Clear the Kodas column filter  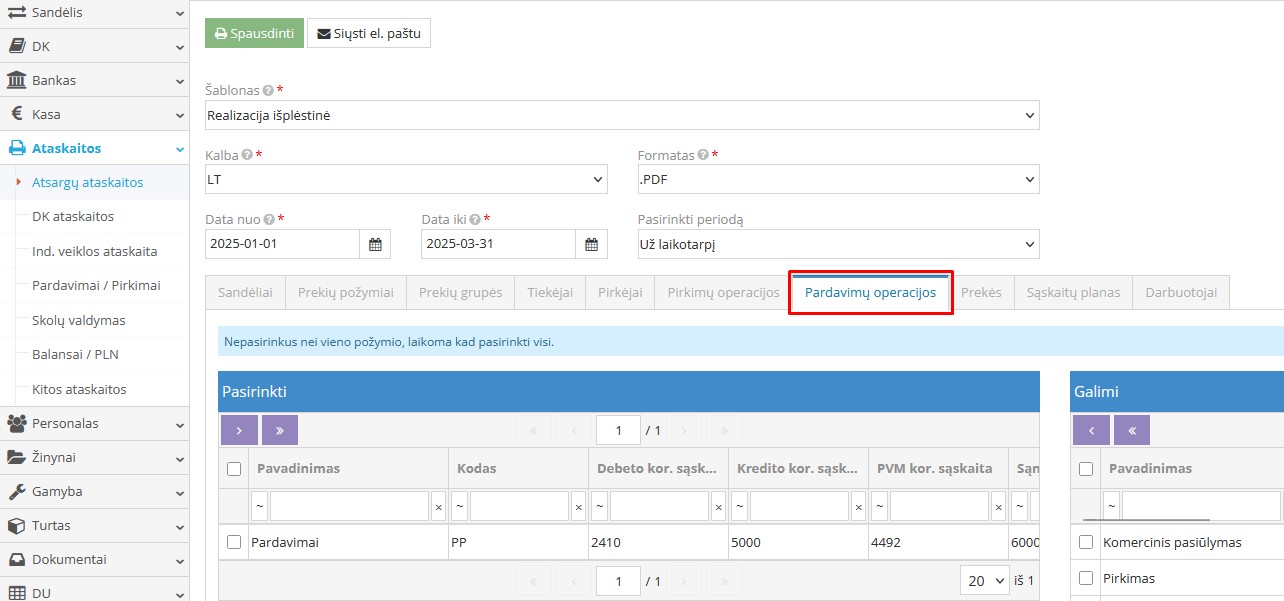578,507
